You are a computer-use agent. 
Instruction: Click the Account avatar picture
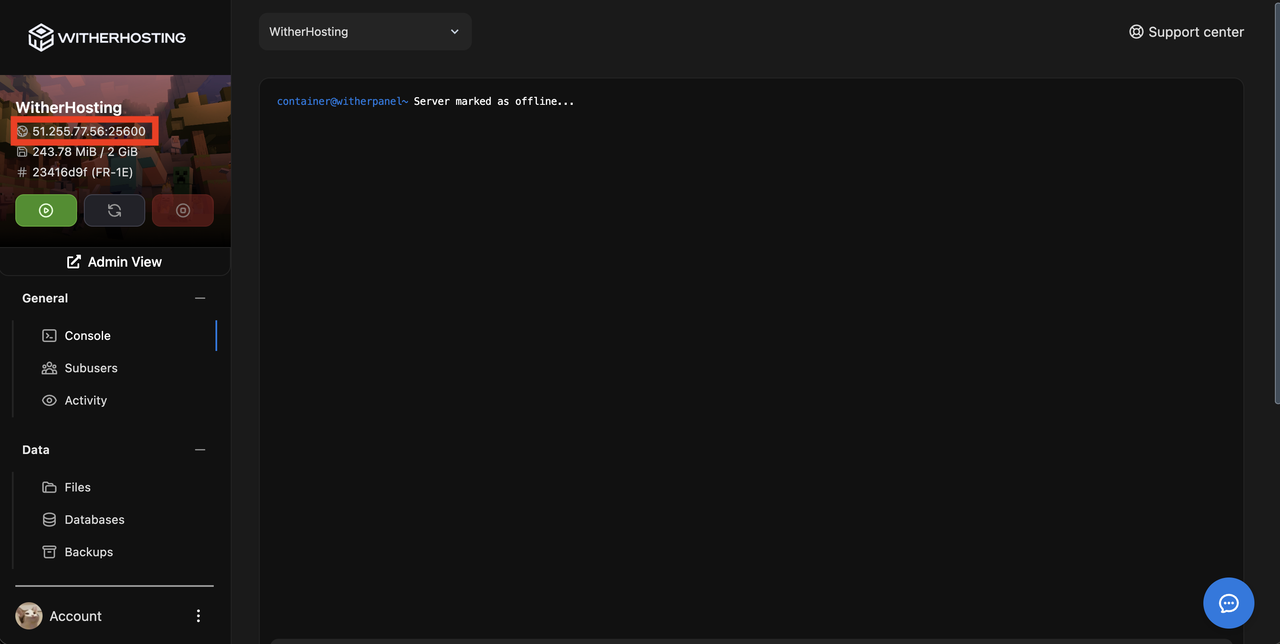click(x=29, y=616)
